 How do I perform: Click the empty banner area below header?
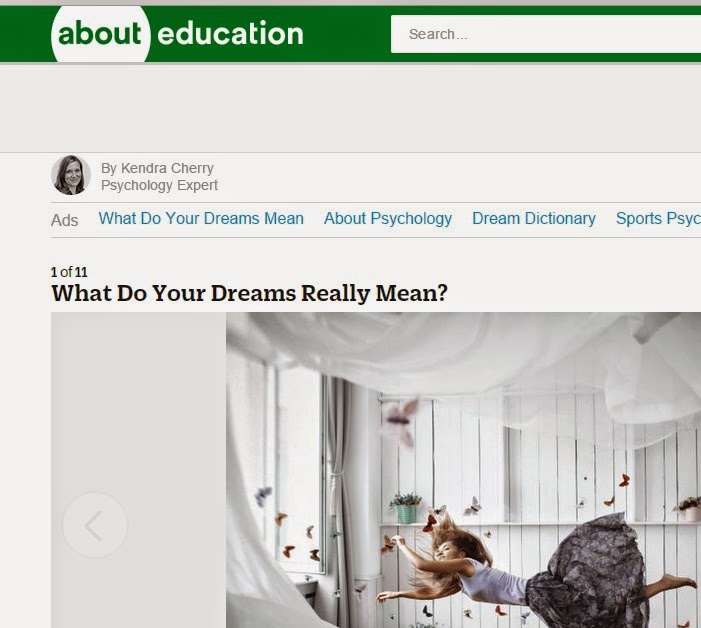click(x=350, y=108)
